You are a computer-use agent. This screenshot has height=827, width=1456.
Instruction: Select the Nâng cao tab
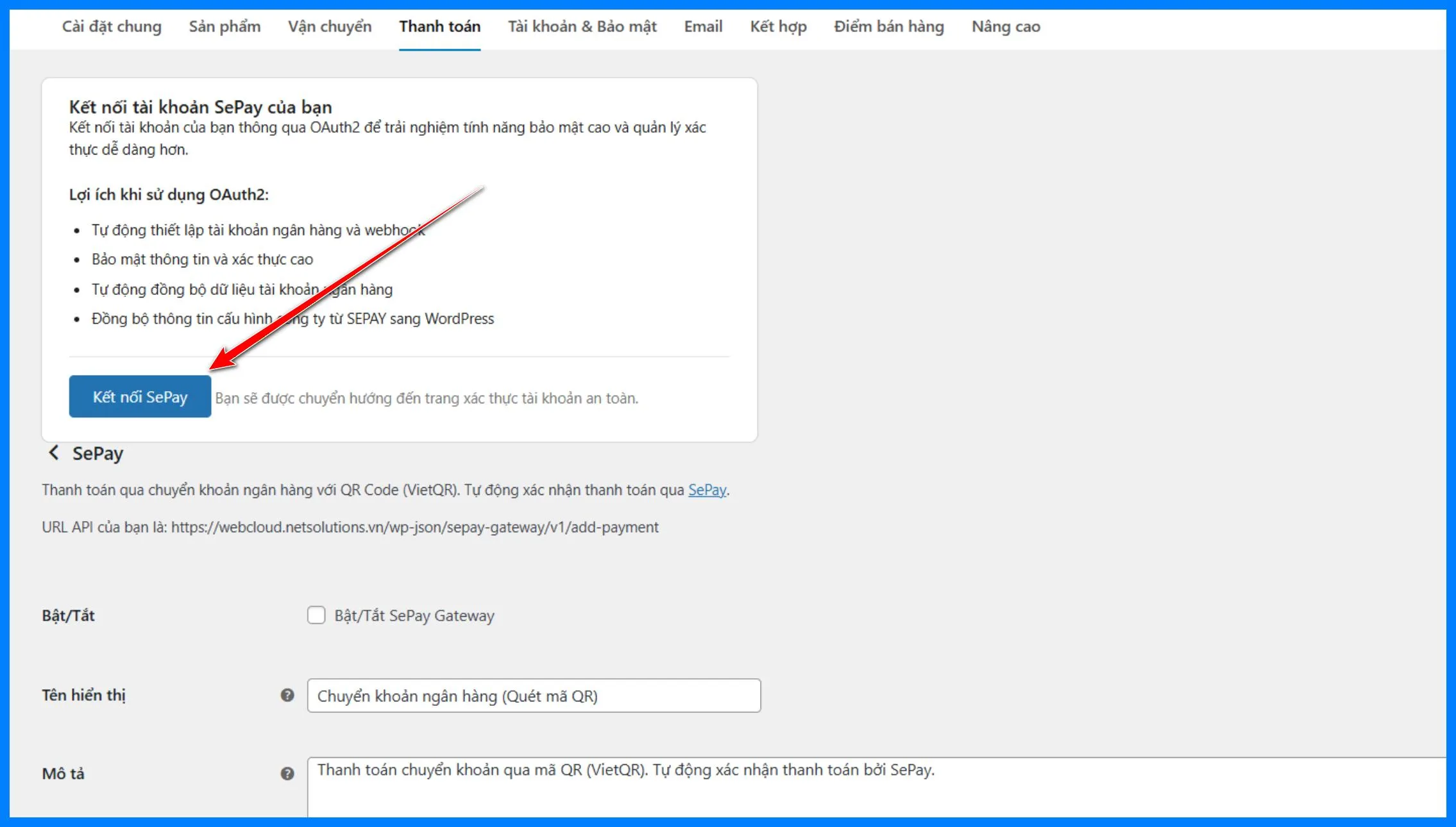[1005, 27]
